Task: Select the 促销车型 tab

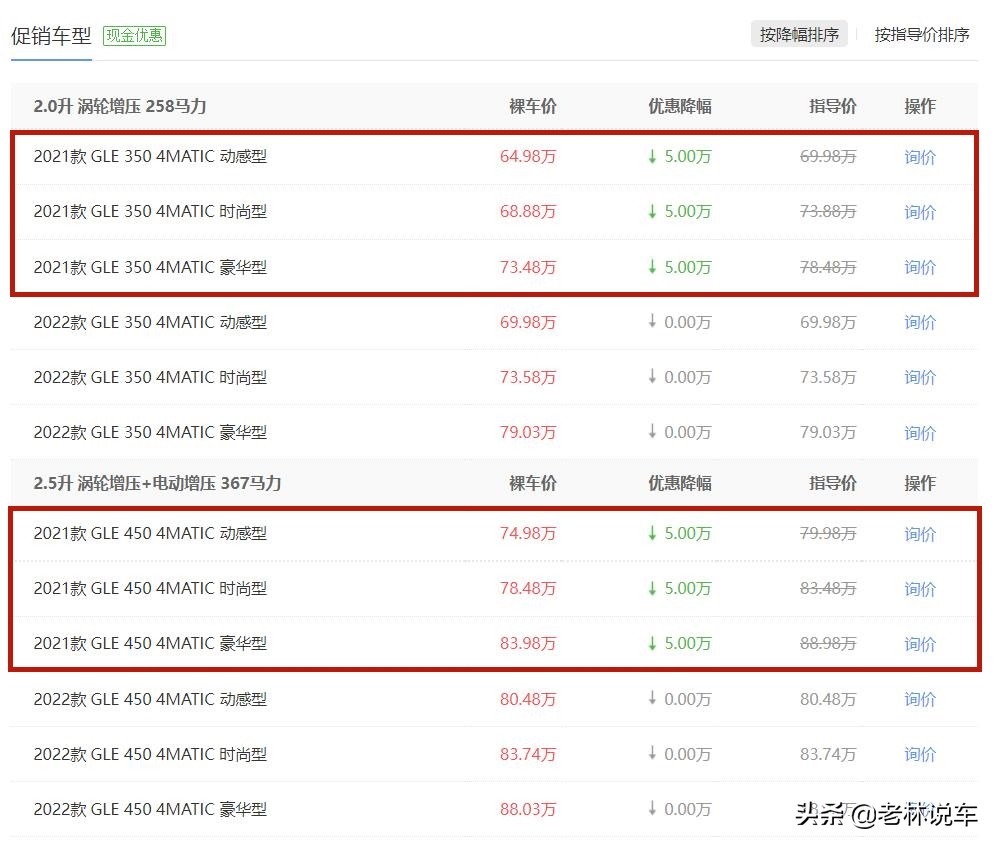Action: [x=51, y=36]
